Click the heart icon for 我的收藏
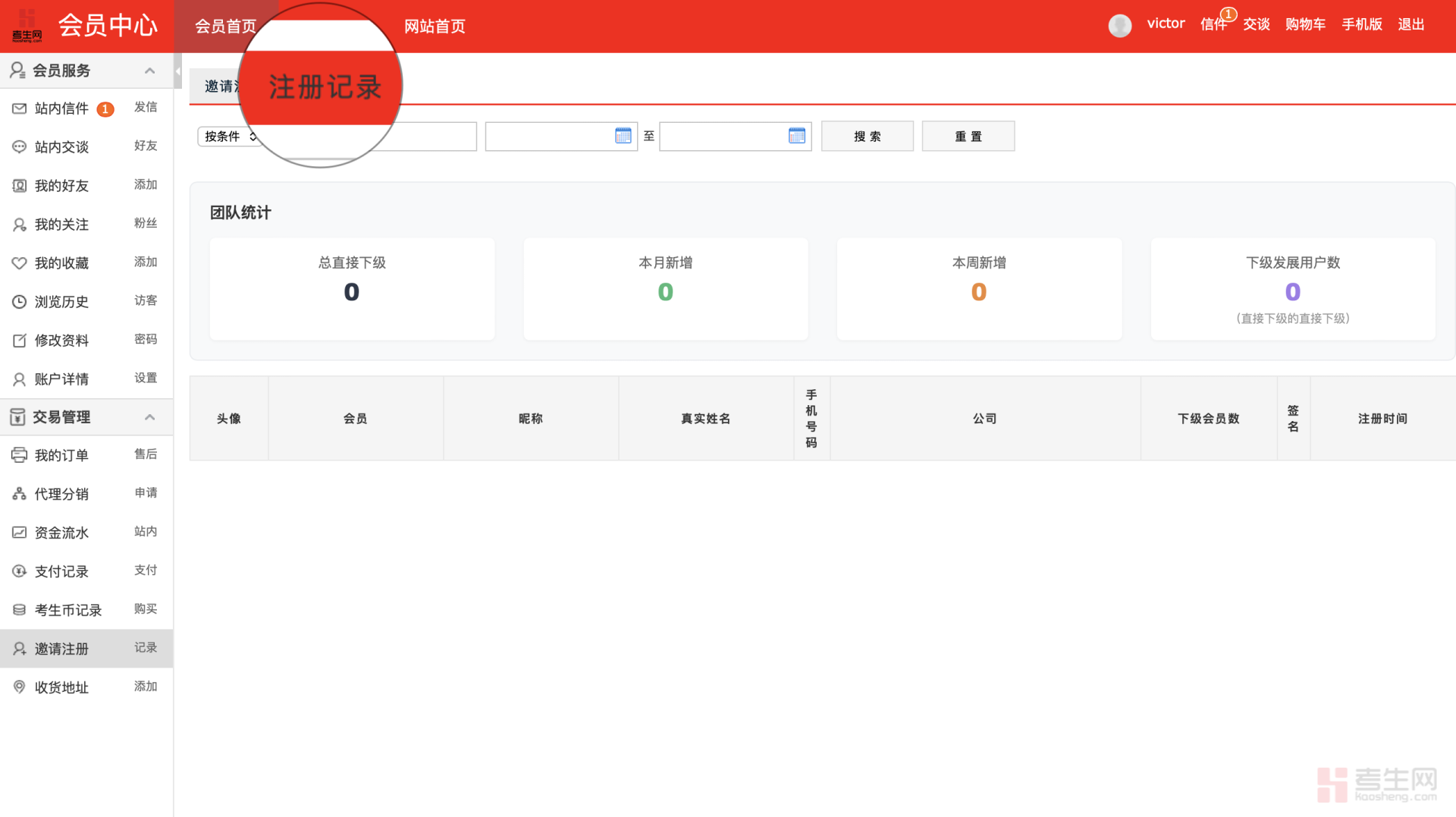The width and height of the screenshot is (1456, 817). click(19, 263)
